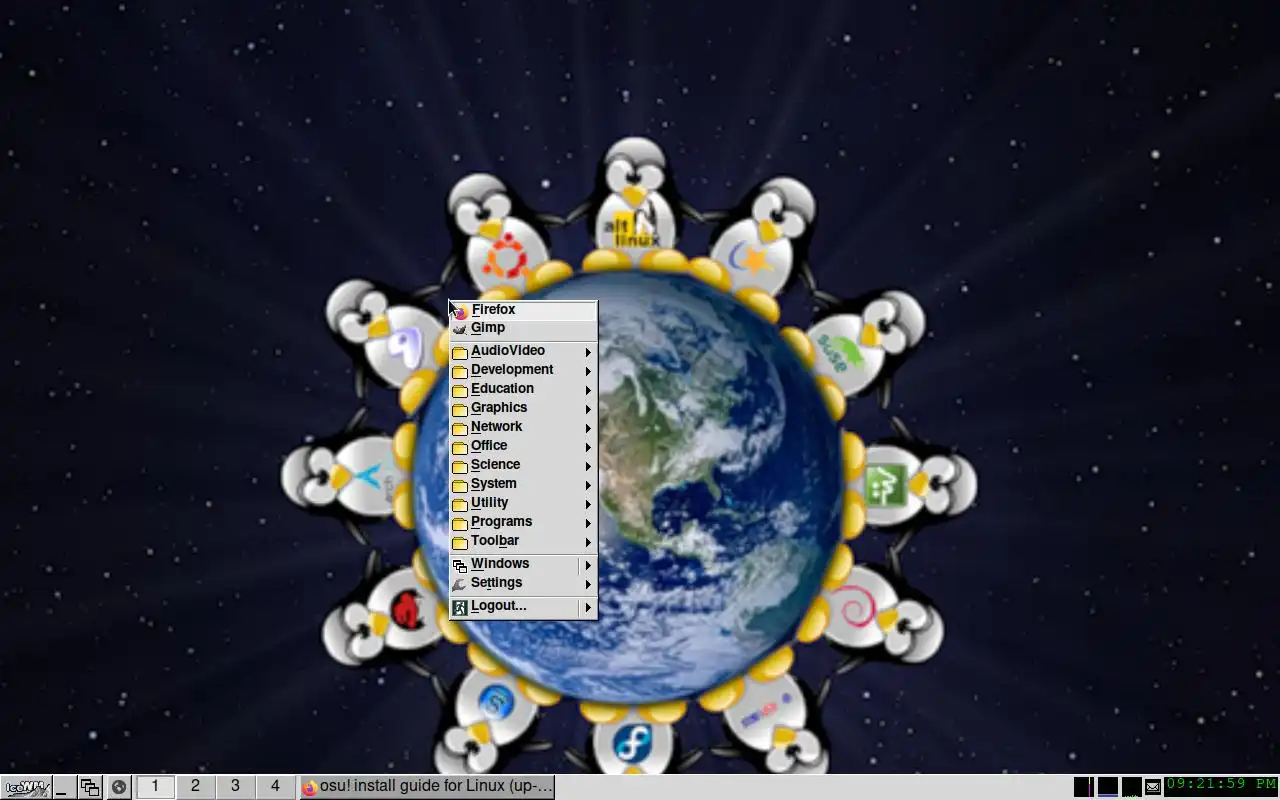Click the CPU monitor applet with pink line
The image size is (1280, 800).
[x=1083, y=787]
